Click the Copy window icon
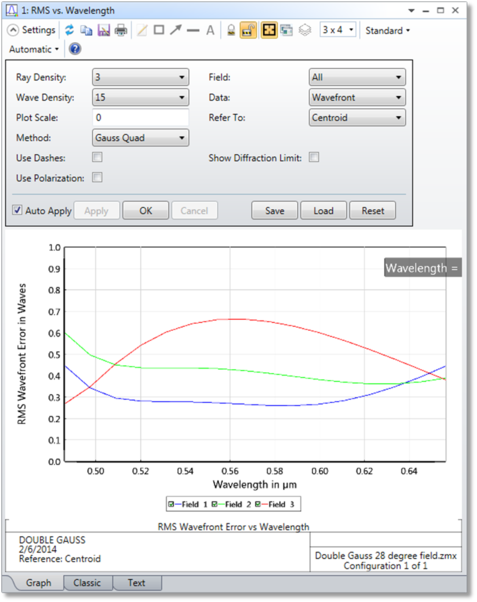 pos(86,30)
